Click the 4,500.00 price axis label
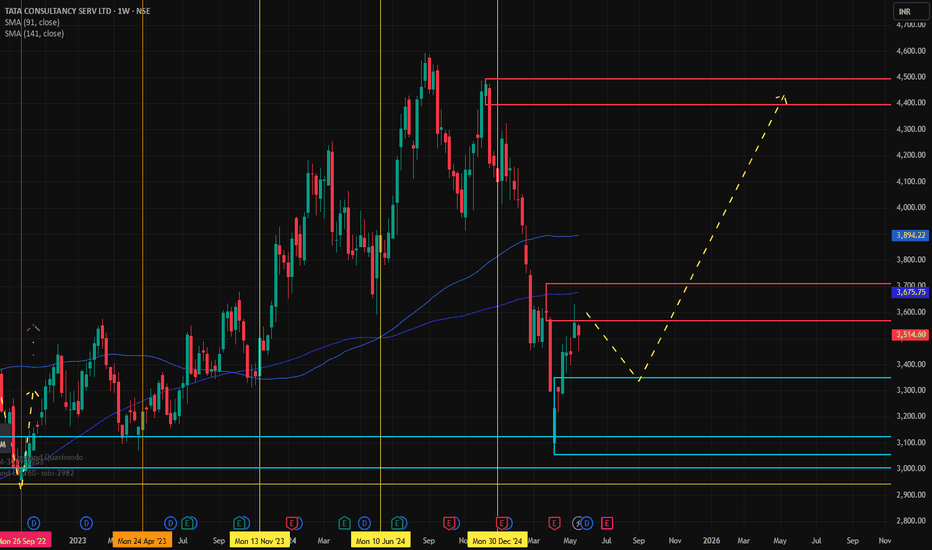The image size is (932, 550). pyautogui.click(x=911, y=77)
